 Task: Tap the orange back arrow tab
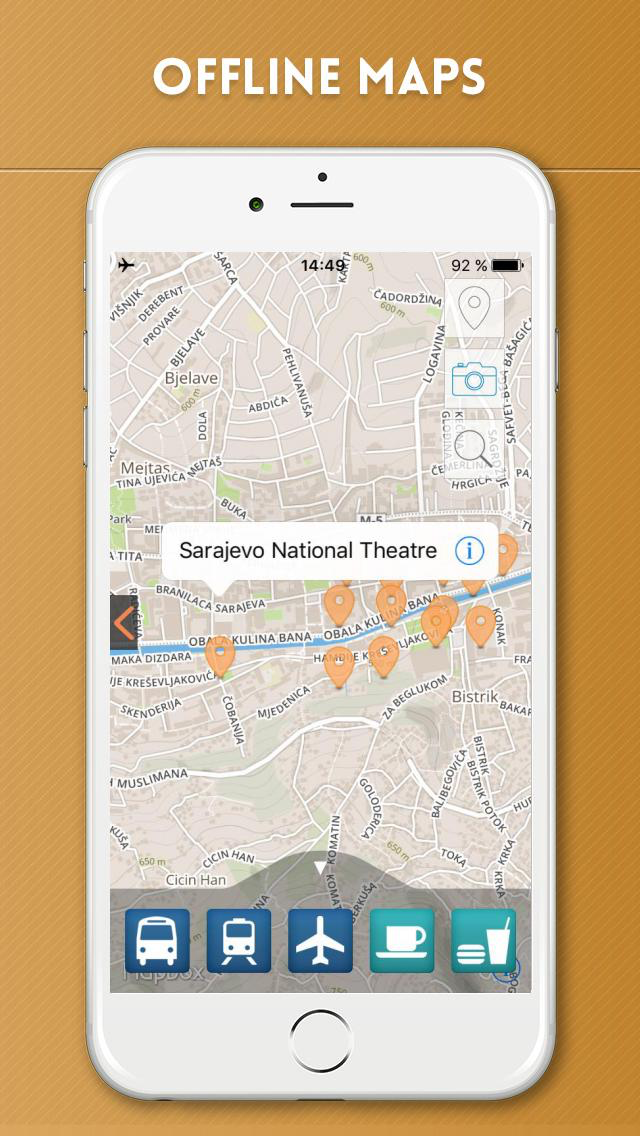tap(124, 623)
